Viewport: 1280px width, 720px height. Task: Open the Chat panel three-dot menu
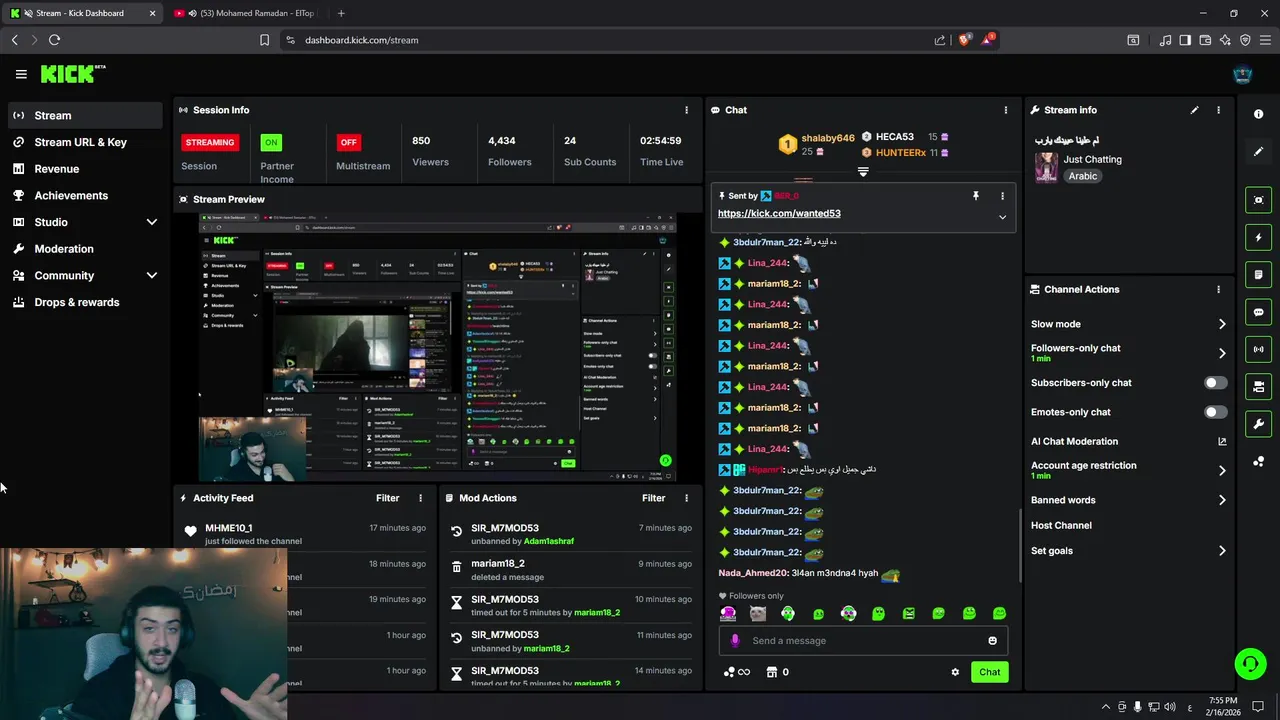(1006, 110)
